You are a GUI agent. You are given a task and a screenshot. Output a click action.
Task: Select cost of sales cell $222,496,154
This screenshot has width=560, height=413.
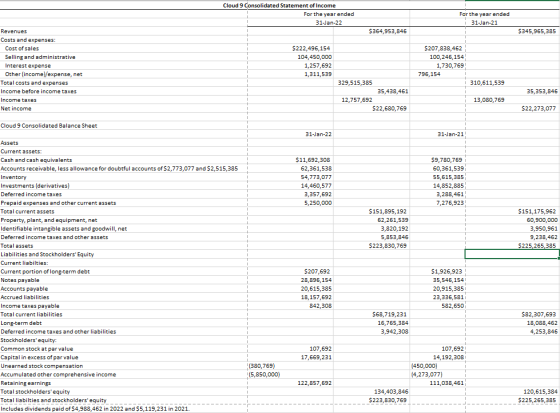click(x=312, y=48)
